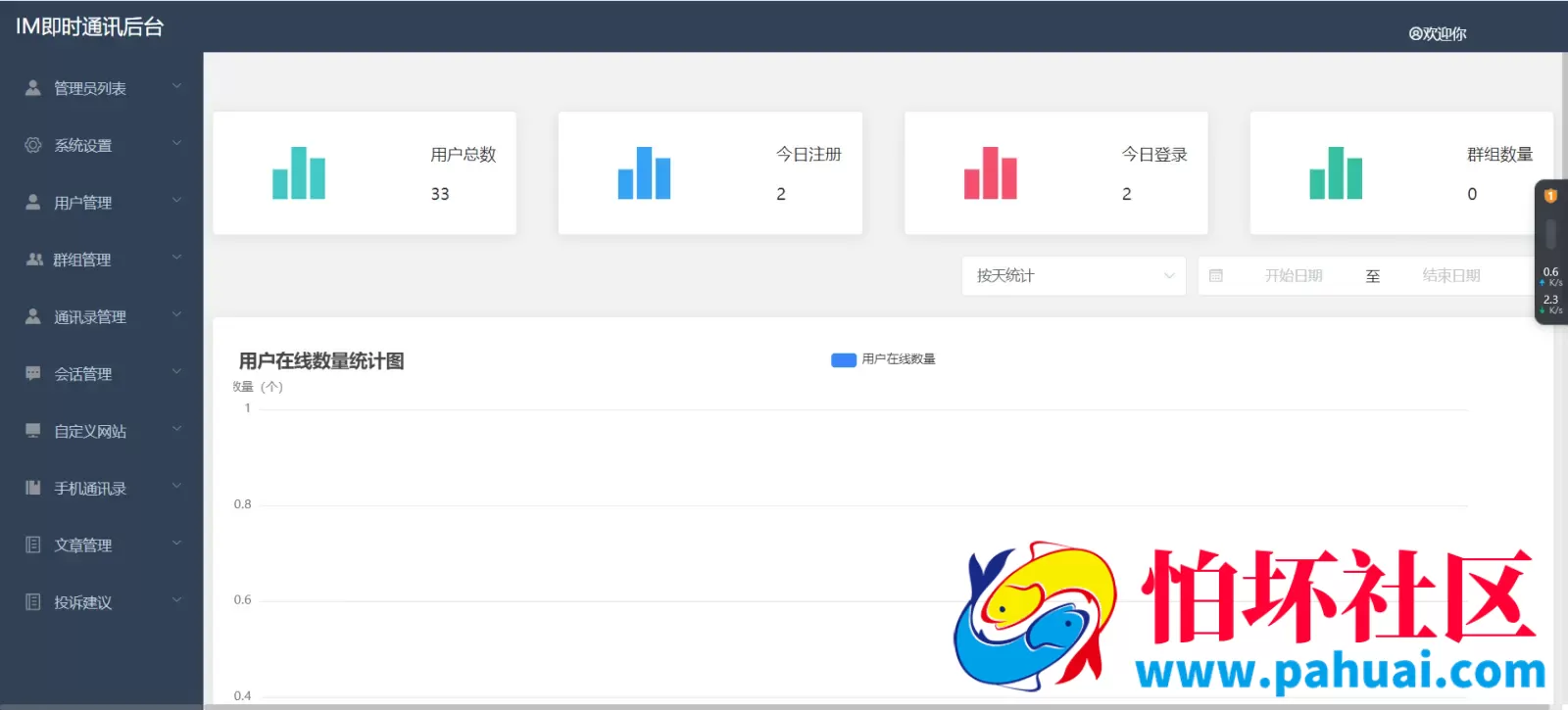Image resolution: width=1568 pixels, height=710 pixels.
Task: Select the 群组数量 value 0
Action: (1472, 194)
